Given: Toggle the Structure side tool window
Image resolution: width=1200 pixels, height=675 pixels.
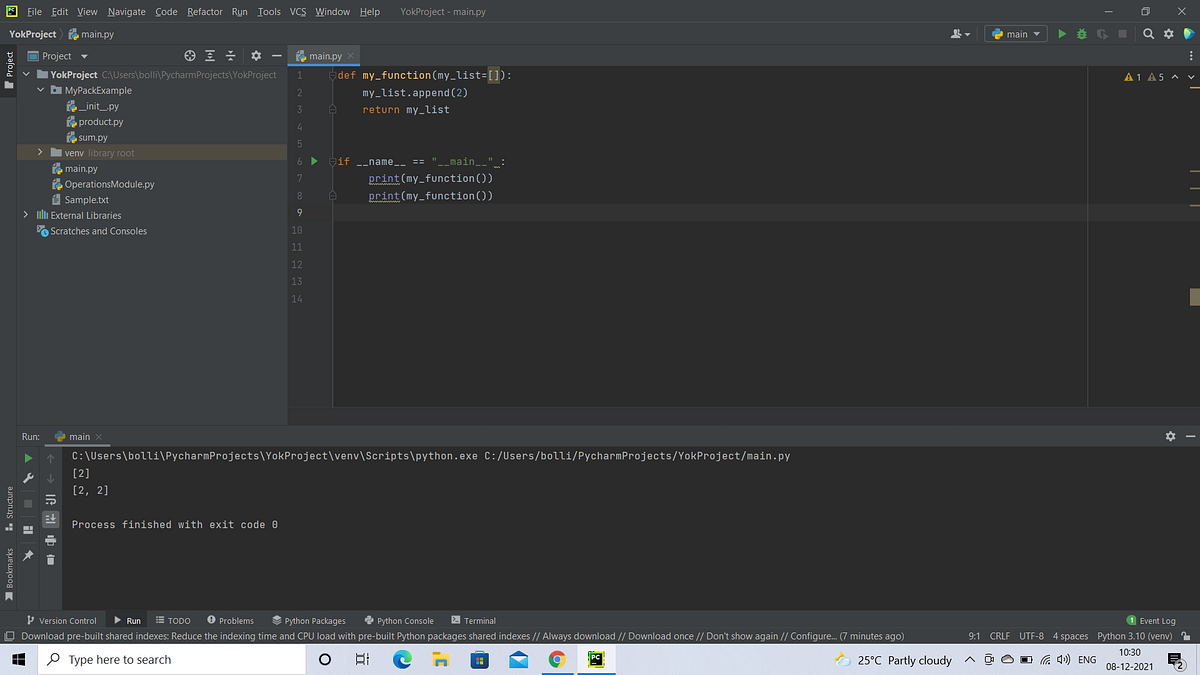Looking at the screenshot, I should coord(9,510).
